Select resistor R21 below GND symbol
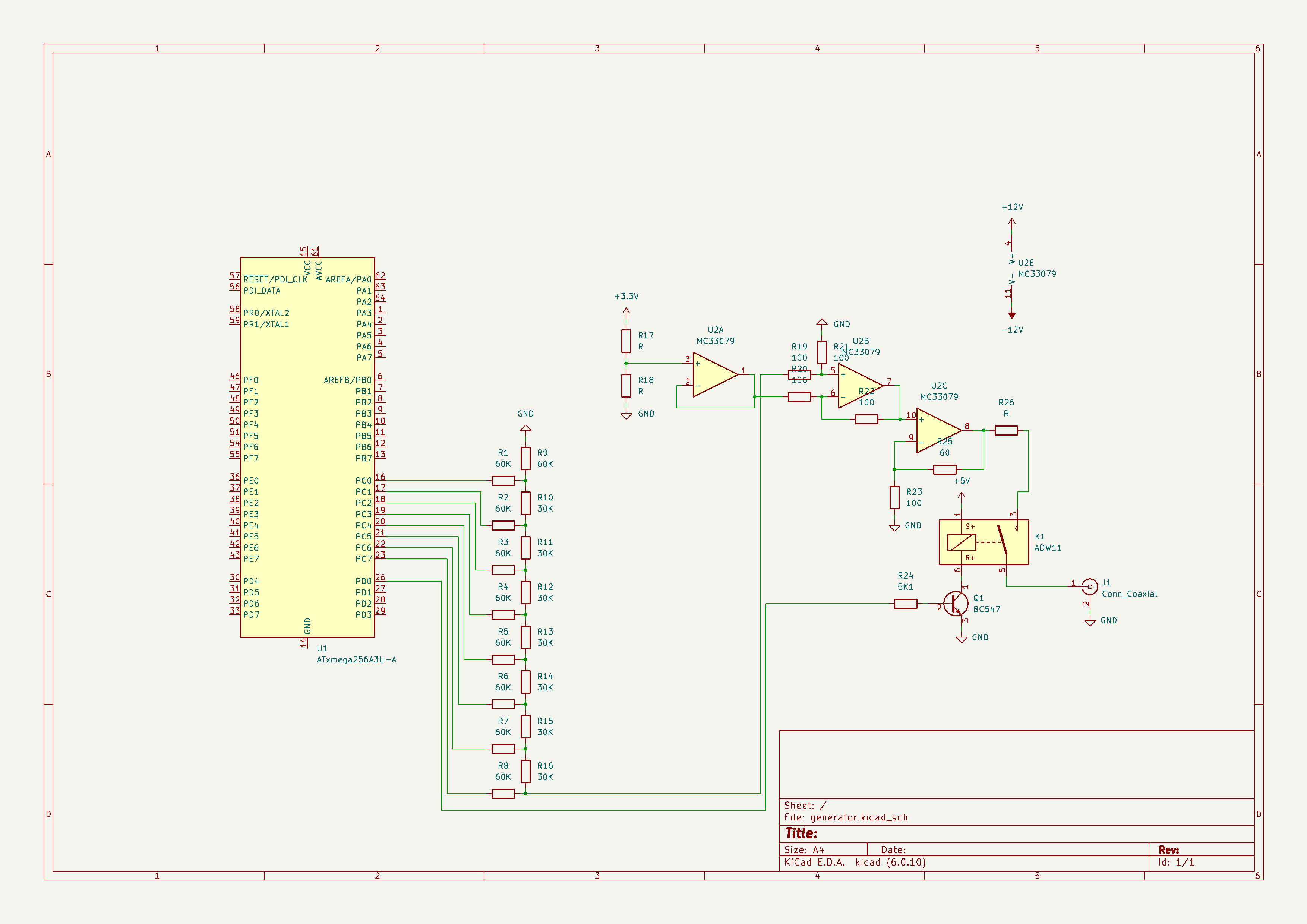This screenshot has height=924, width=1307. 822,352
